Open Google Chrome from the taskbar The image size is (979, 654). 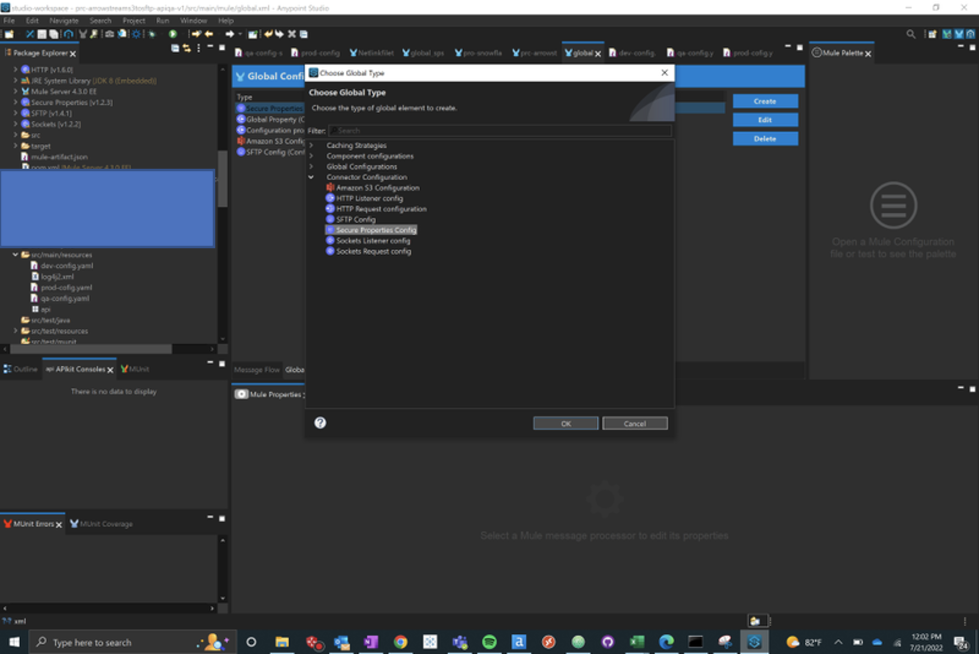[400, 642]
